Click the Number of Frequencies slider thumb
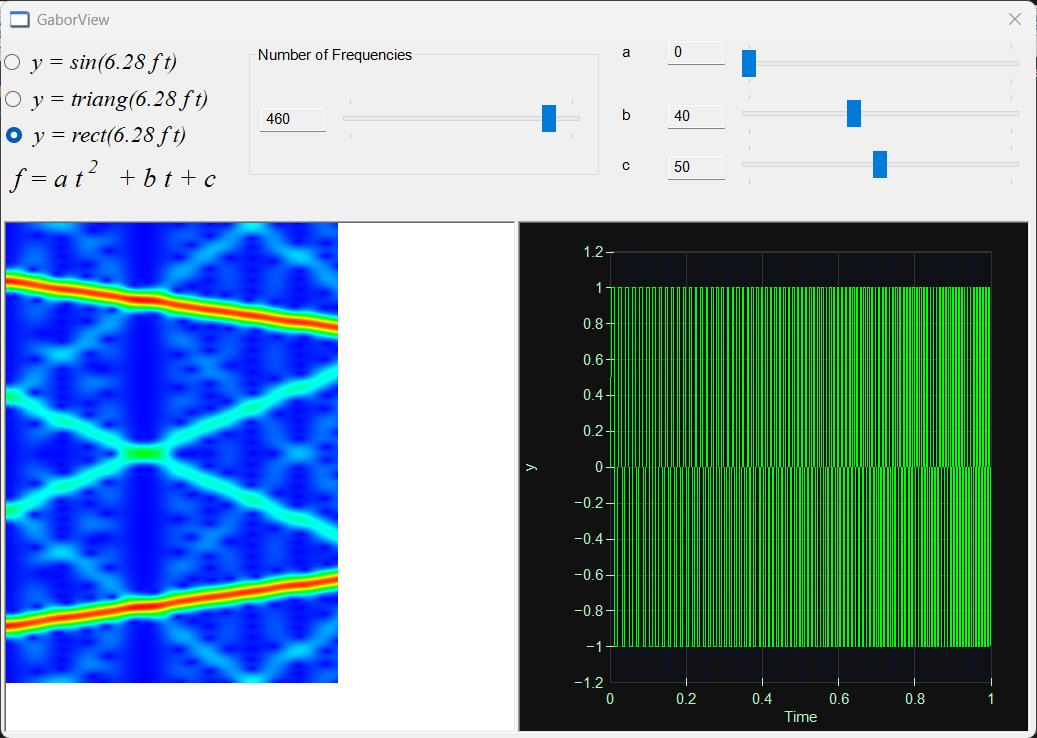1037x738 pixels. click(549, 118)
